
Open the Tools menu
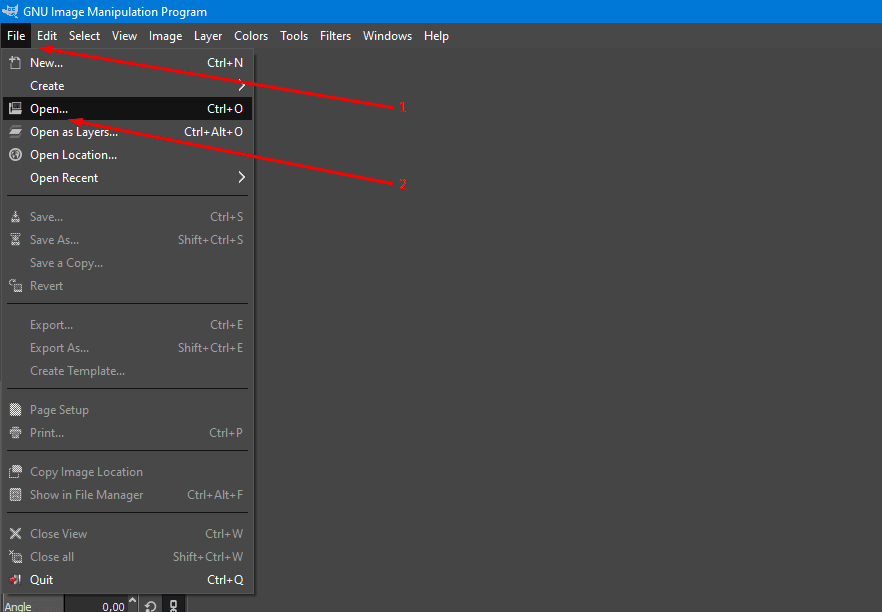coord(294,36)
